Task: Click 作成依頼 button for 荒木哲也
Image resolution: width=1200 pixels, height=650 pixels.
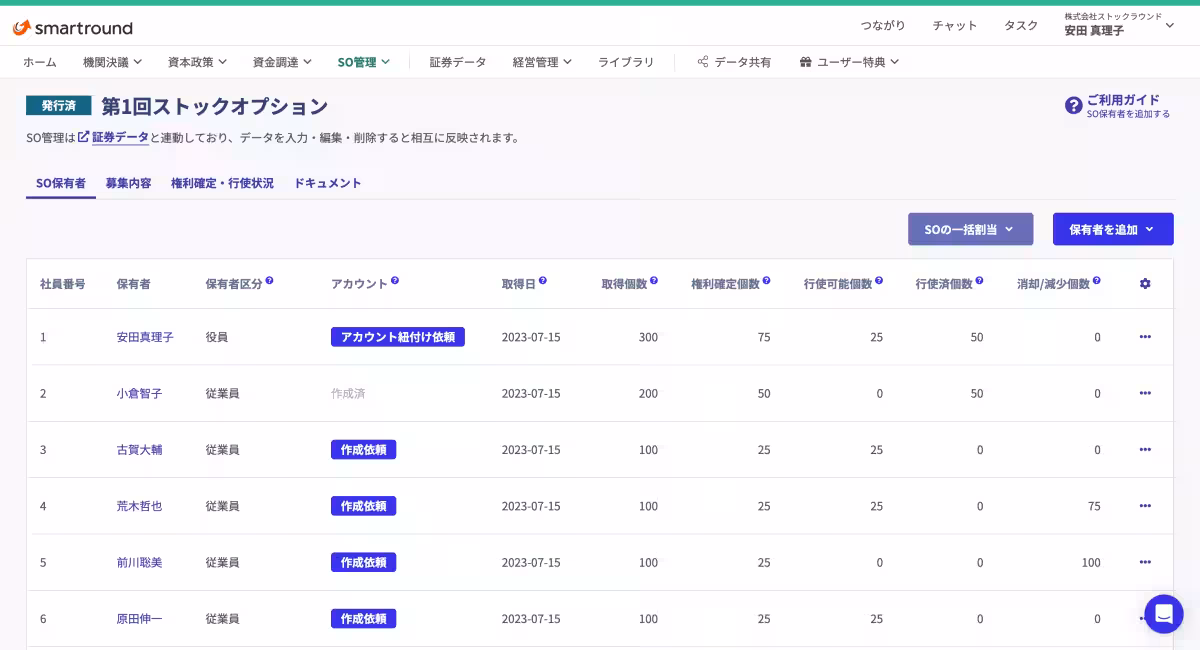Action: tap(363, 506)
